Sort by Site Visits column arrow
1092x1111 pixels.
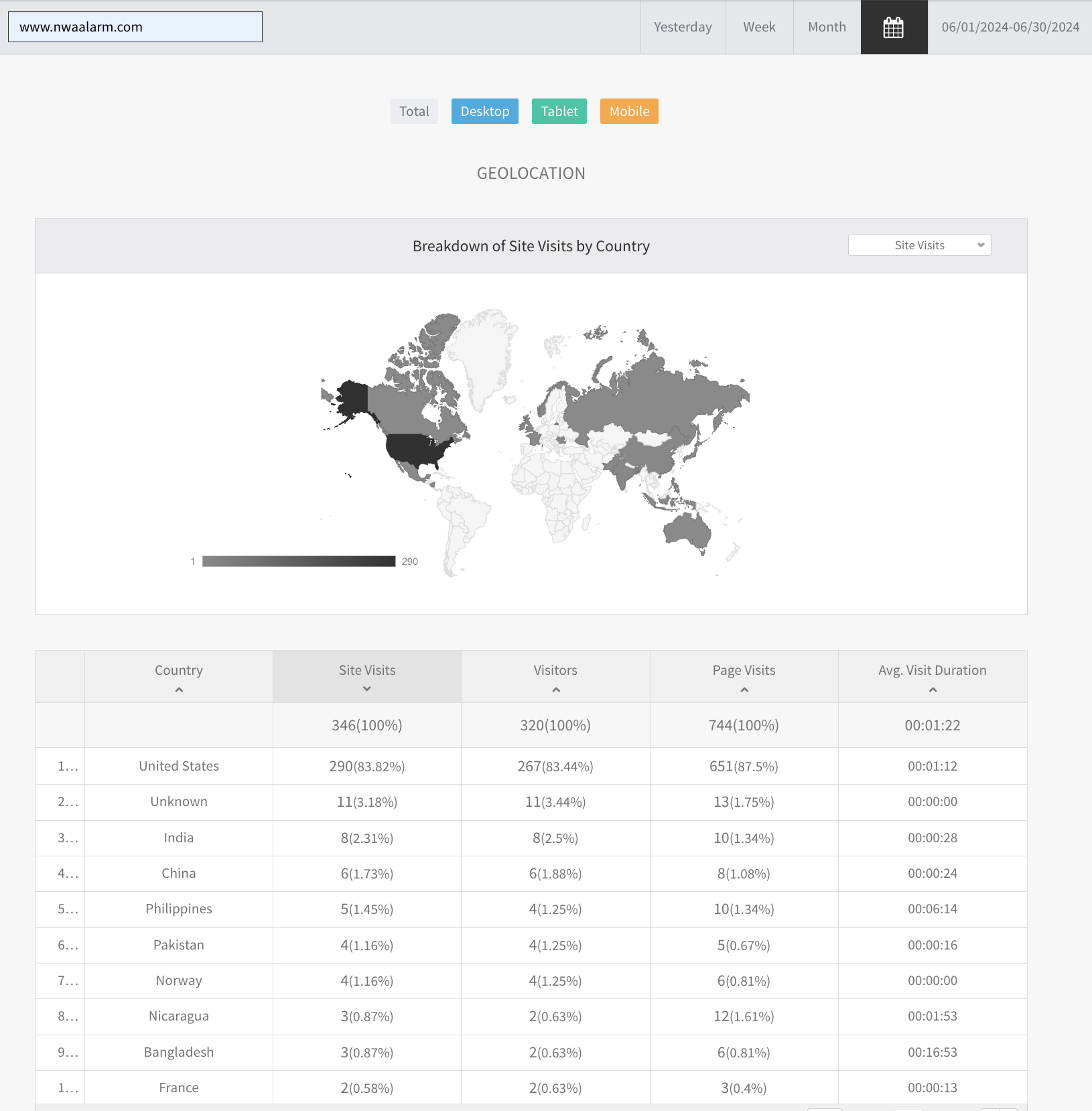367,690
